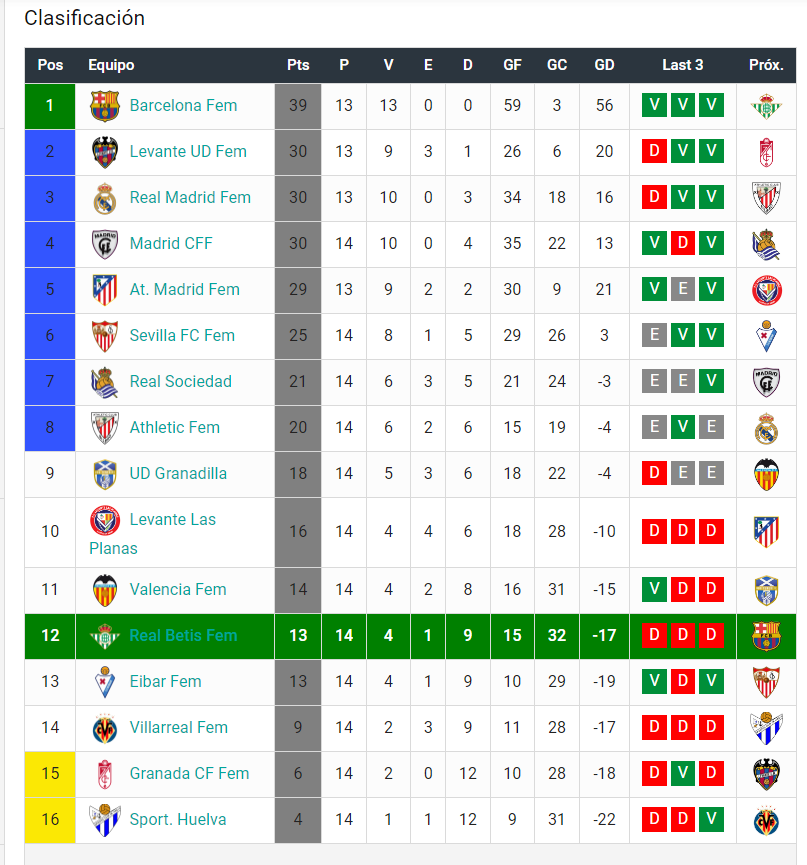Sort table by Pts column header
Screen dimensions: 807x865
click(298, 65)
